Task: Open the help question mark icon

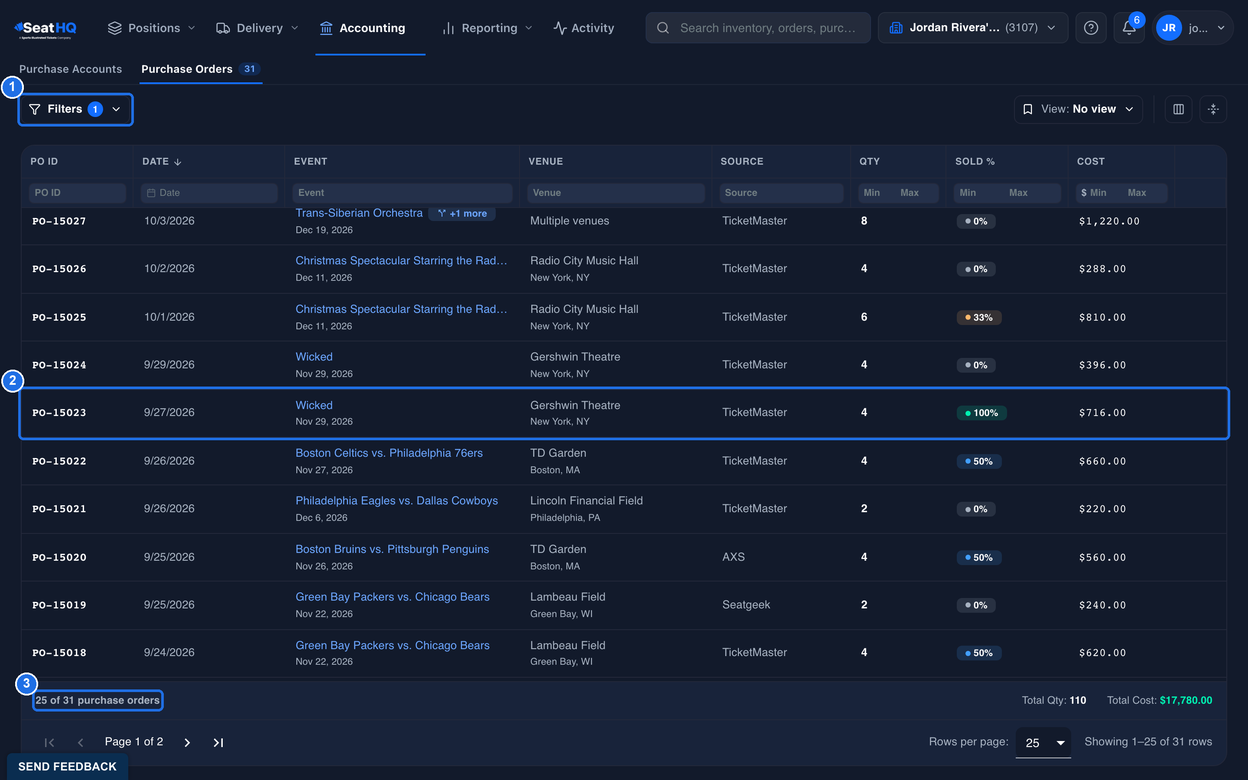Action: tap(1091, 28)
